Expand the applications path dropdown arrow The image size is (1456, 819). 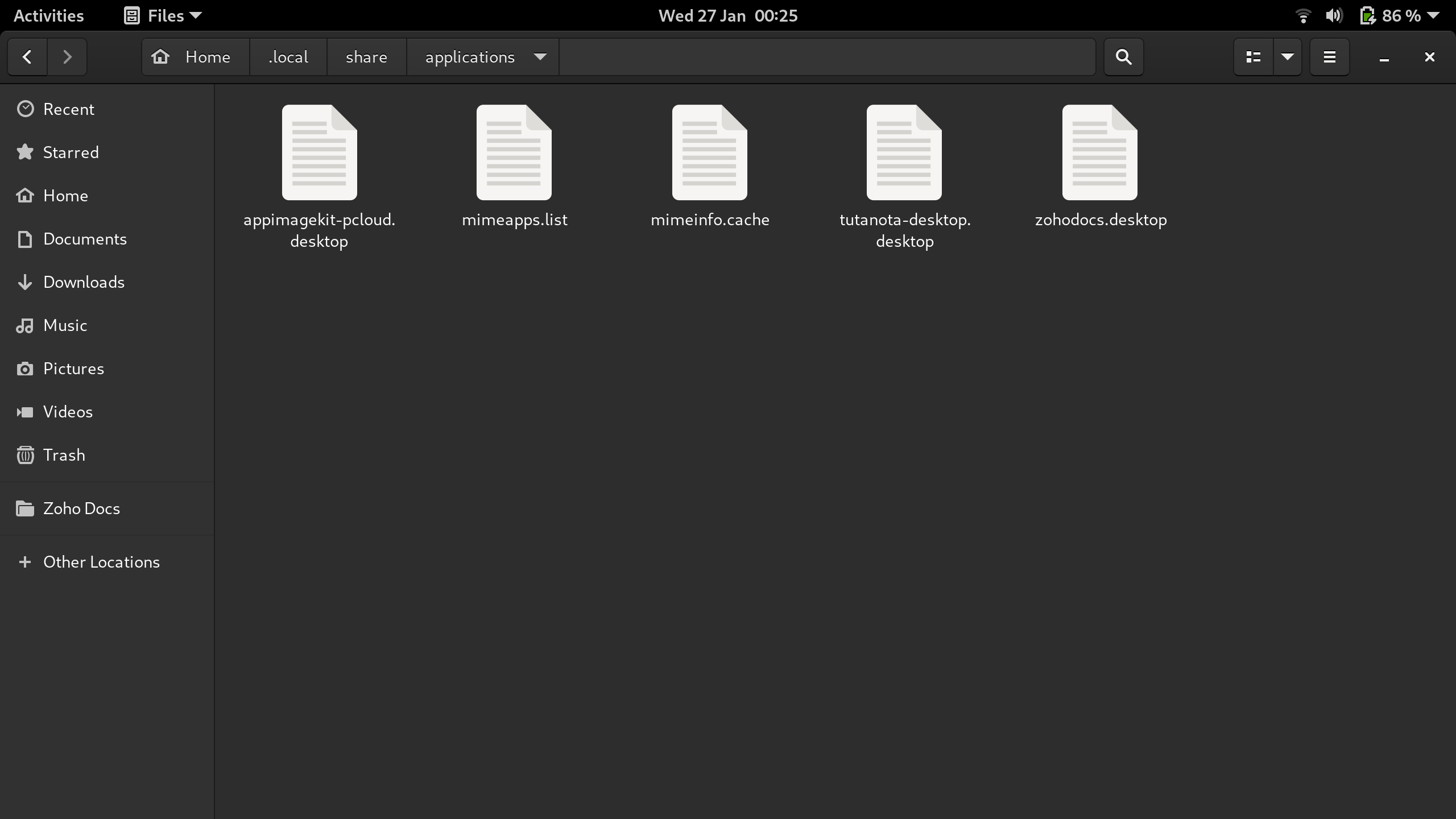point(540,57)
